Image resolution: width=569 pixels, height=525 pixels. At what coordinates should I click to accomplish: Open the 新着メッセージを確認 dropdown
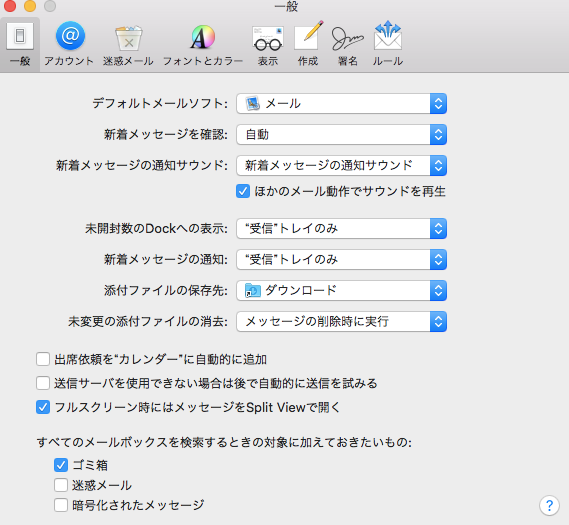tap(341, 135)
